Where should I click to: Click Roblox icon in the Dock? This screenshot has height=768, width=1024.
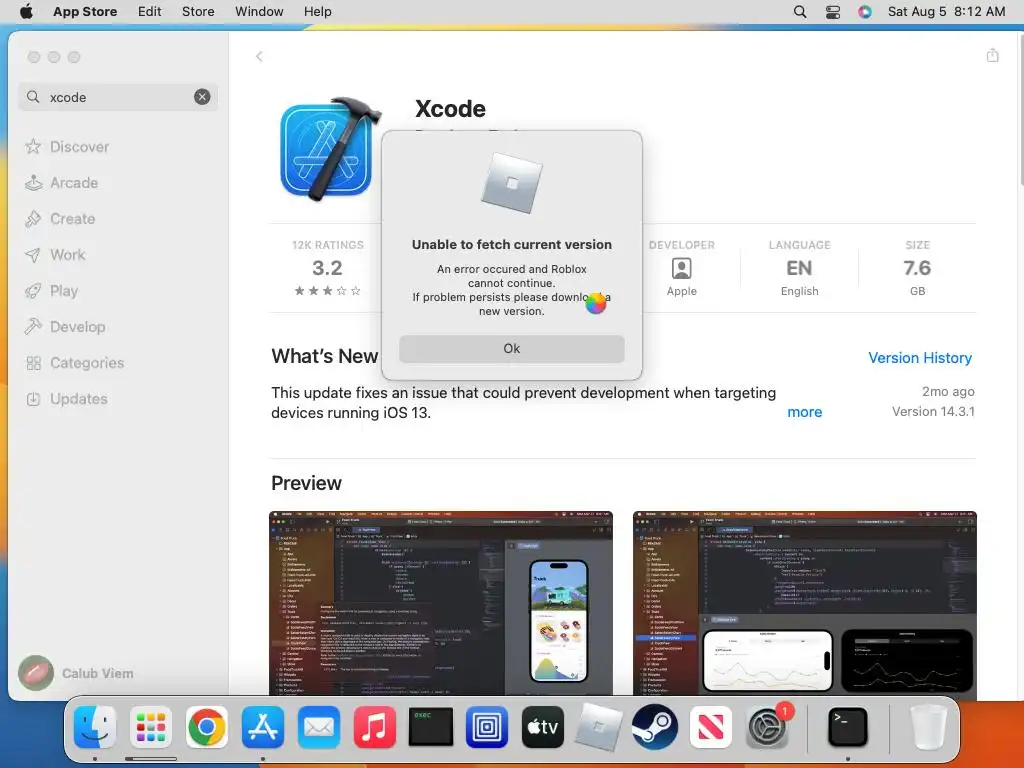(599, 727)
